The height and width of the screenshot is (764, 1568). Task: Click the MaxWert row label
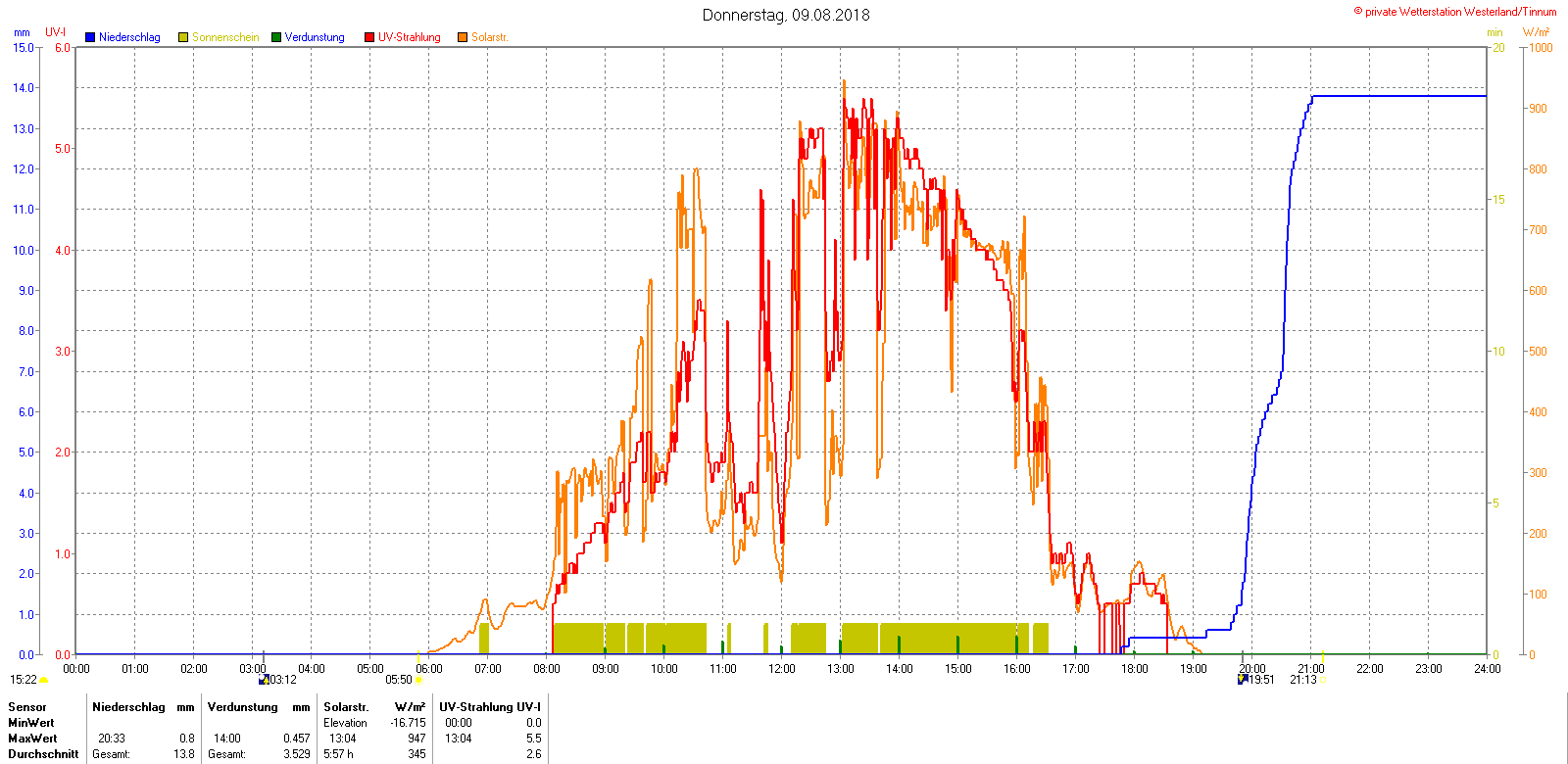pos(32,739)
